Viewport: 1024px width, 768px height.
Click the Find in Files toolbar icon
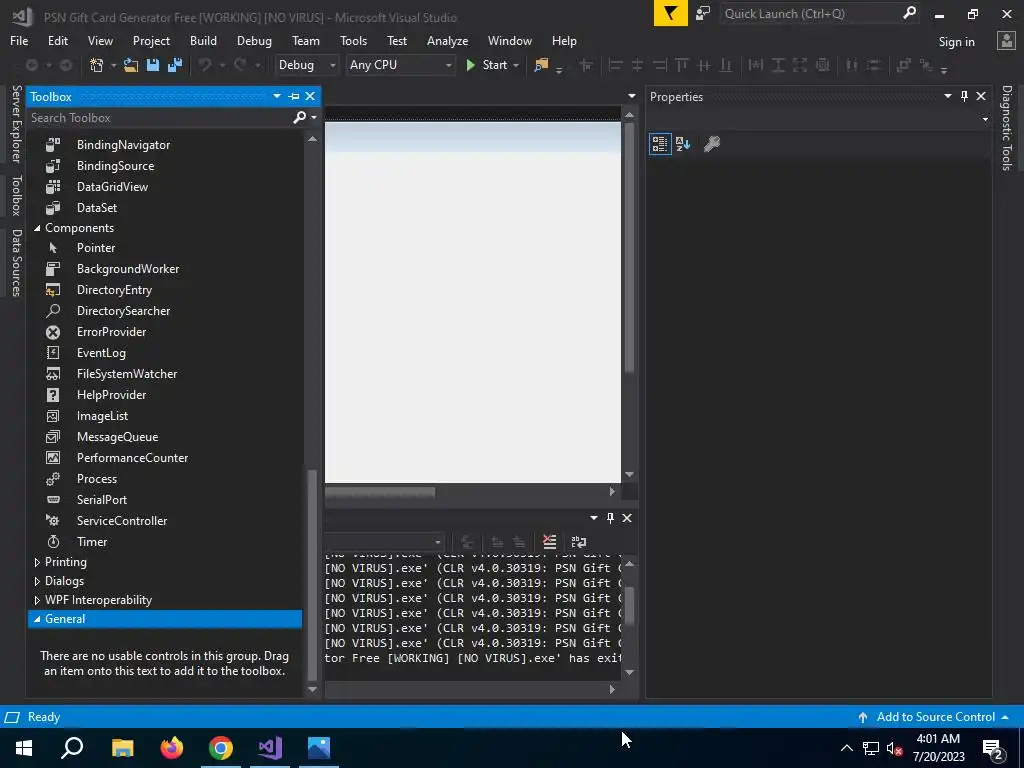pyautogui.click(x=541, y=65)
